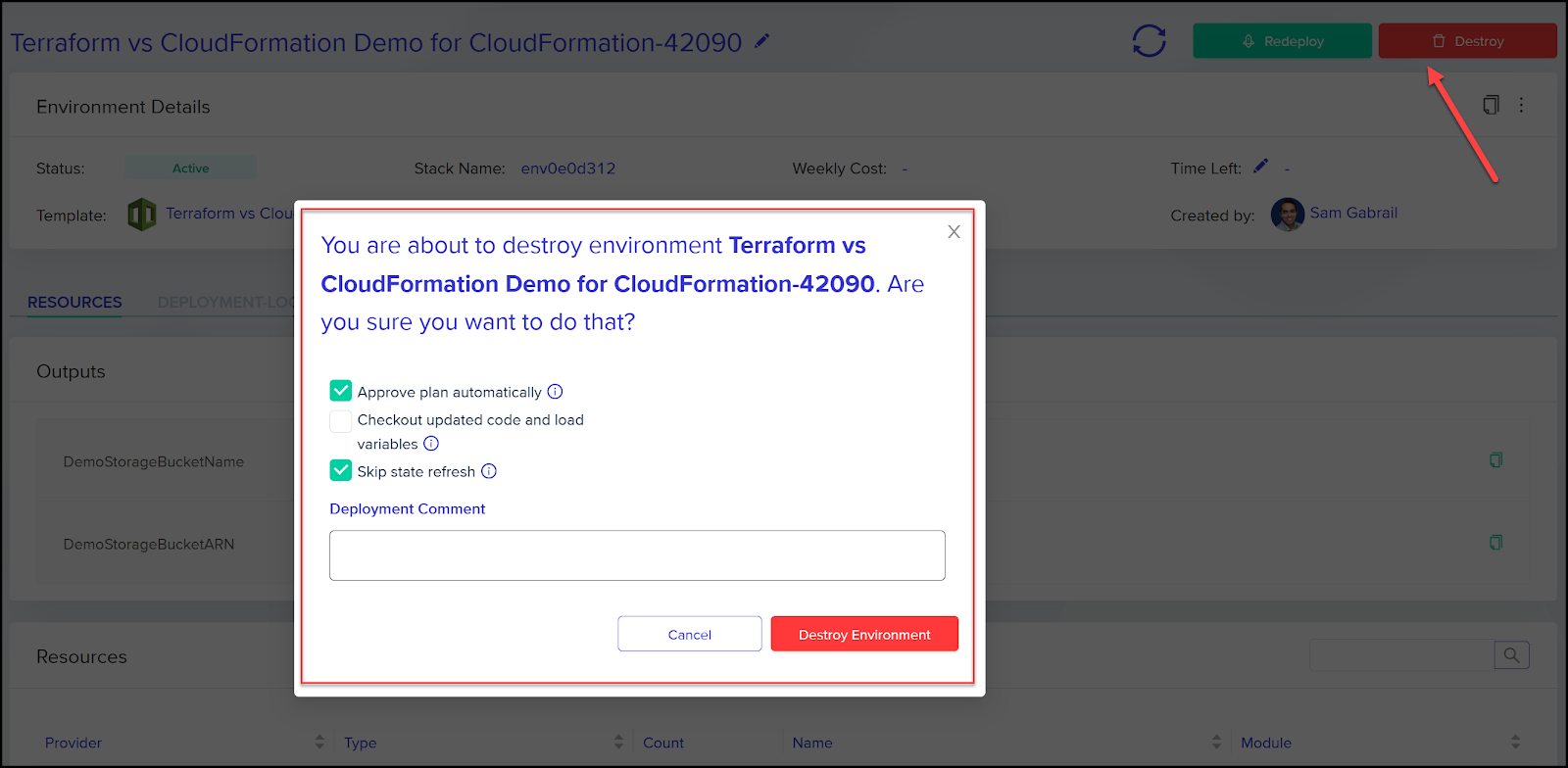Click the Weekly Cost label
This screenshot has height=768, width=1568.
point(840,168)
